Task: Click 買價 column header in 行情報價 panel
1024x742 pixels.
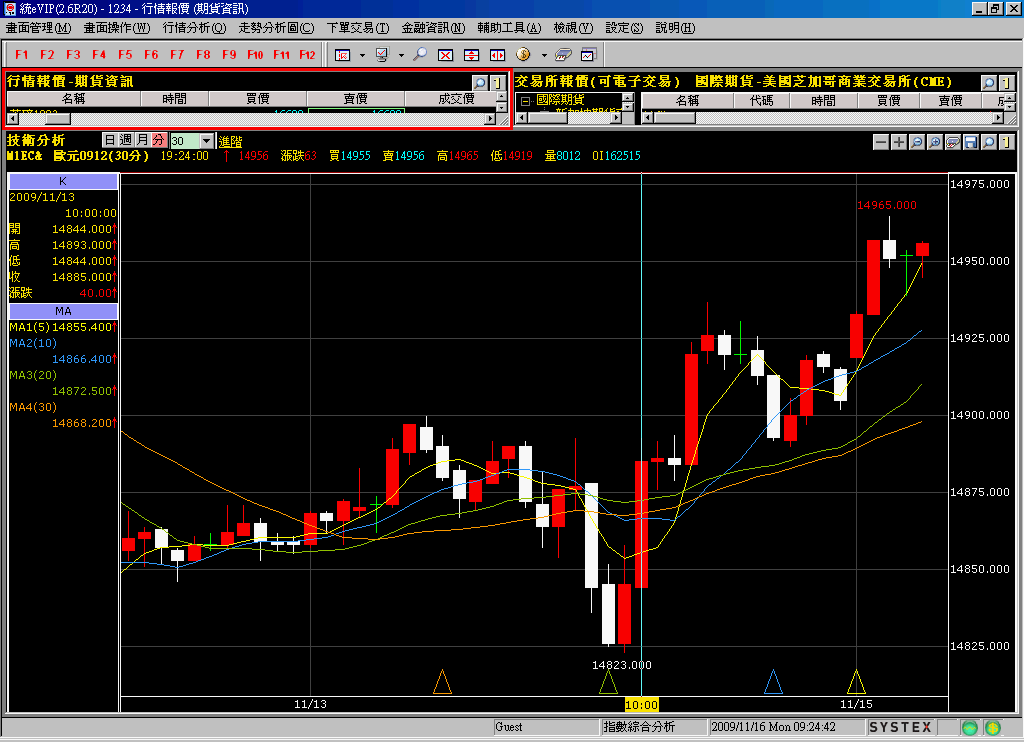Action: (x=257, y=99)
